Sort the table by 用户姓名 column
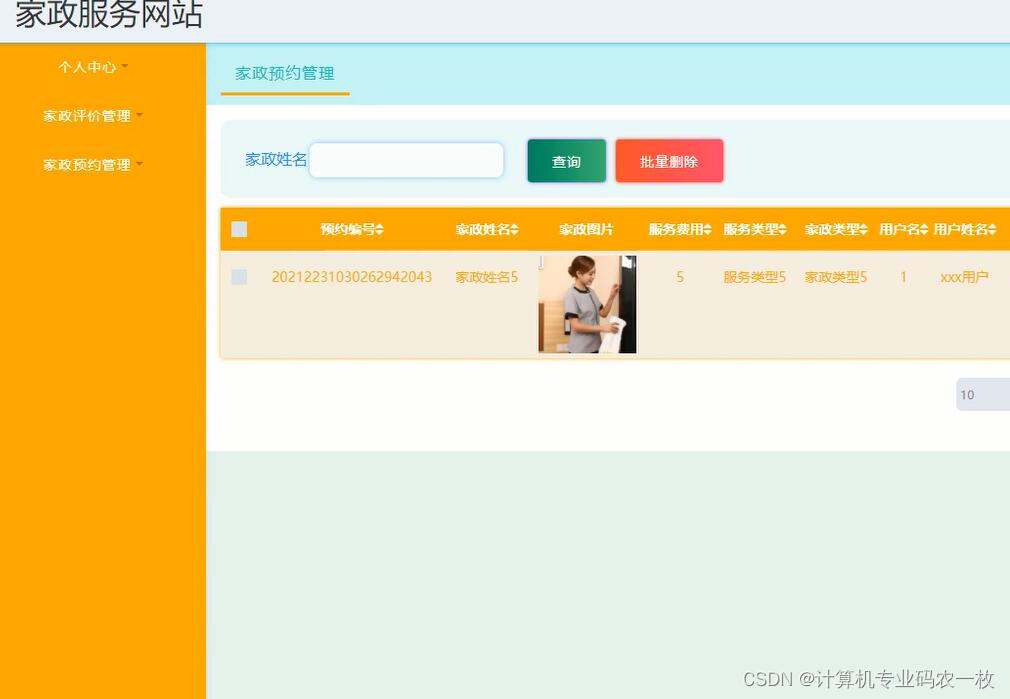1010x699 pixels. click(x=964, y=229)
